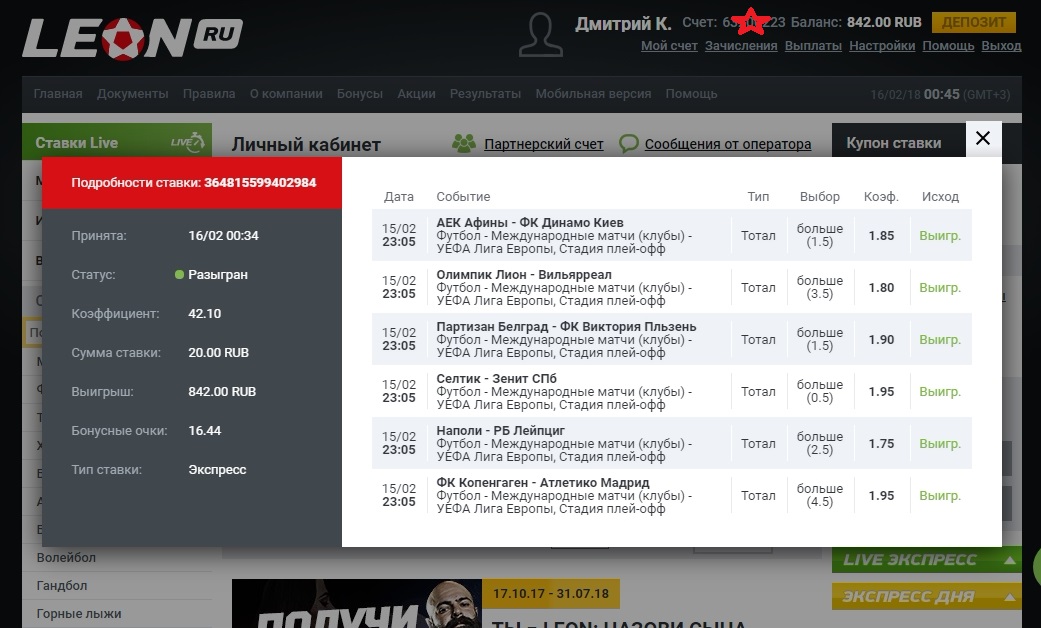Image resolution: width=1041 pixels, height=628 pixels.
Task: Open Мобильная версия in the navigation bar
Action: point(594,94)
